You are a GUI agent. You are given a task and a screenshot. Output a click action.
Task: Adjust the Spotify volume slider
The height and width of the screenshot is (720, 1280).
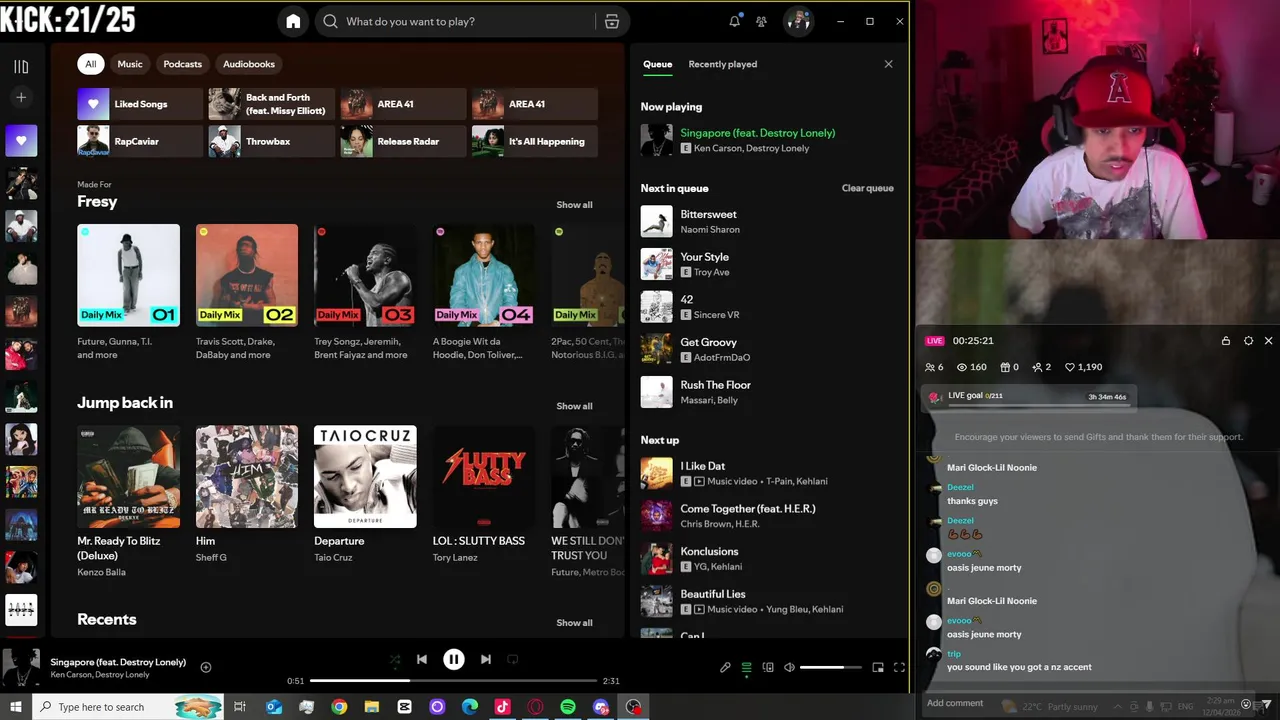(830, 667)
